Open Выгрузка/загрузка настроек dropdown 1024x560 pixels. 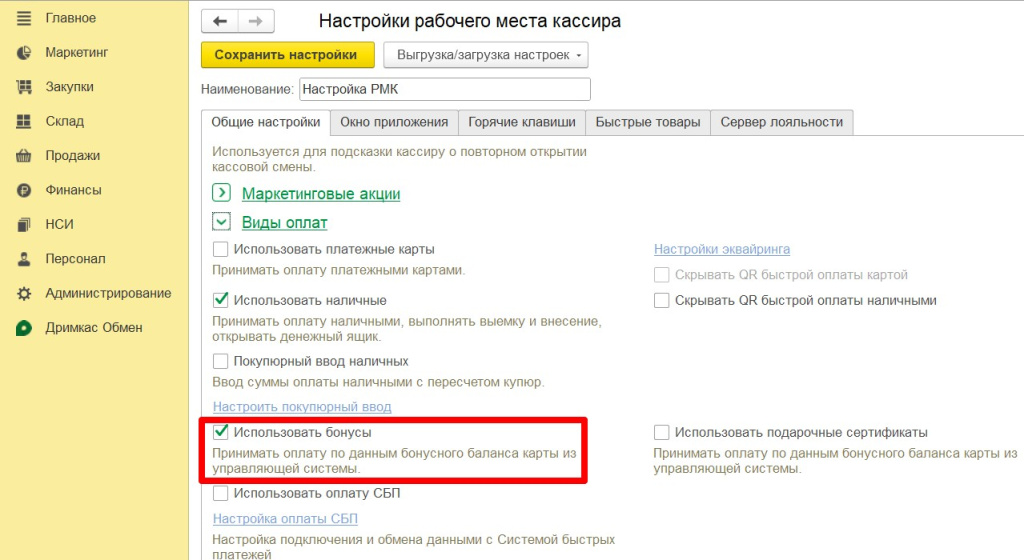pos(486,55)
